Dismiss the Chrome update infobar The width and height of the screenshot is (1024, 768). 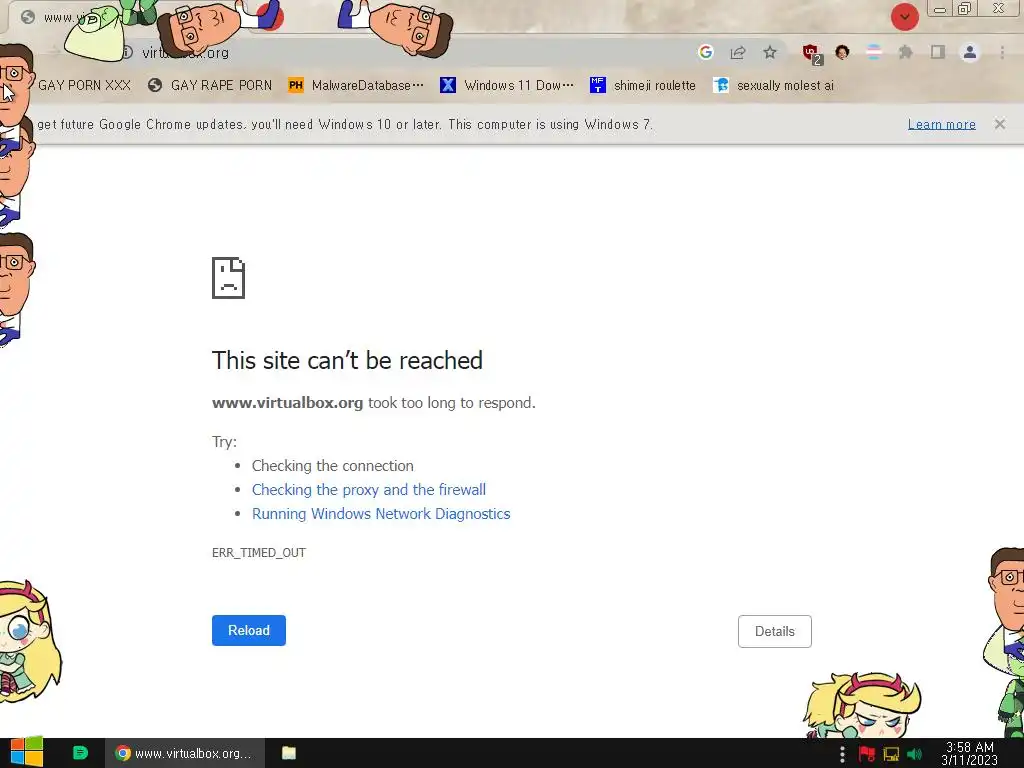(999, 123)
